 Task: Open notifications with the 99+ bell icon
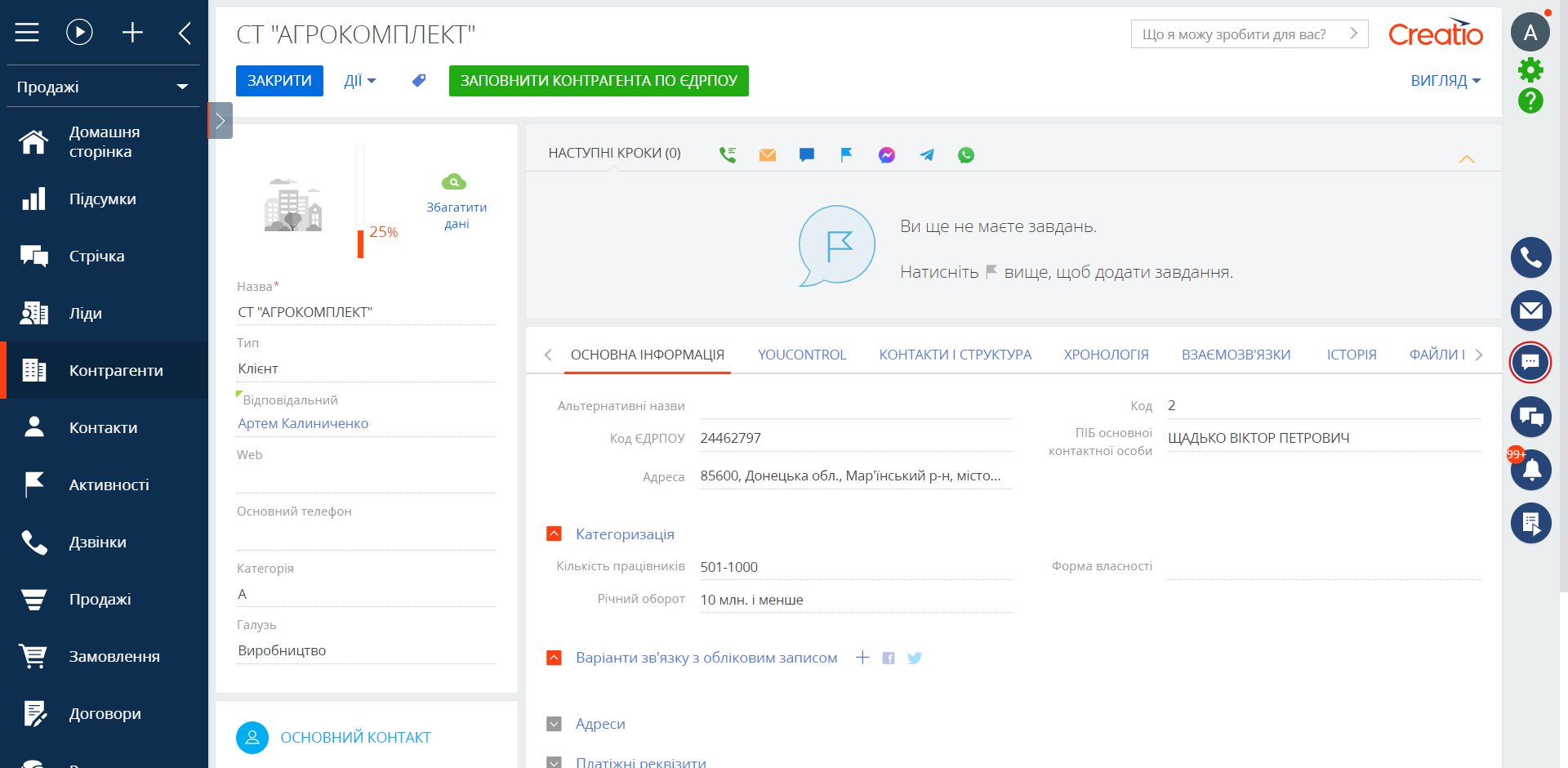(1532, 470)
